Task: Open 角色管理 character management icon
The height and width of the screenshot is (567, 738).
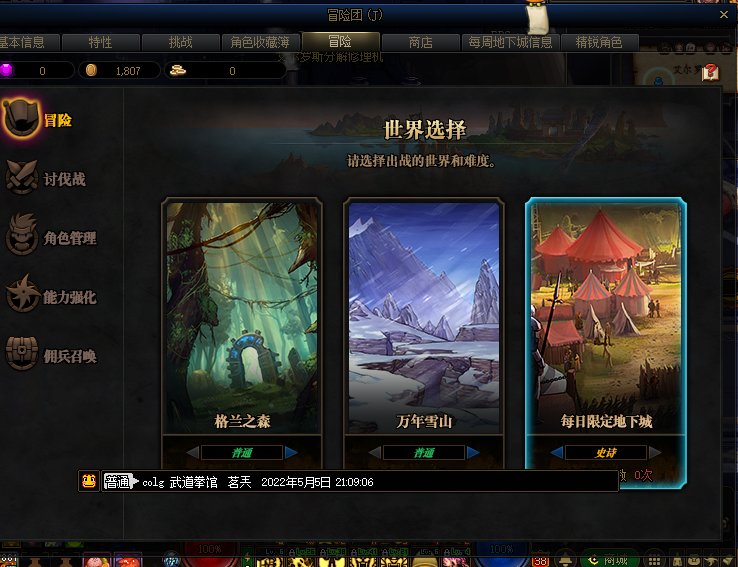Action: [22, 235]
